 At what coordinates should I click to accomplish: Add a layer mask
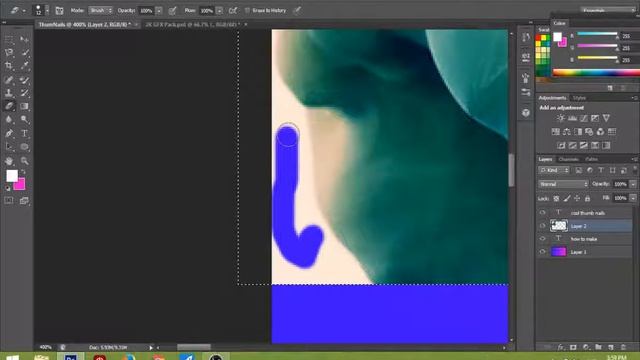click(x=573, y=347)
